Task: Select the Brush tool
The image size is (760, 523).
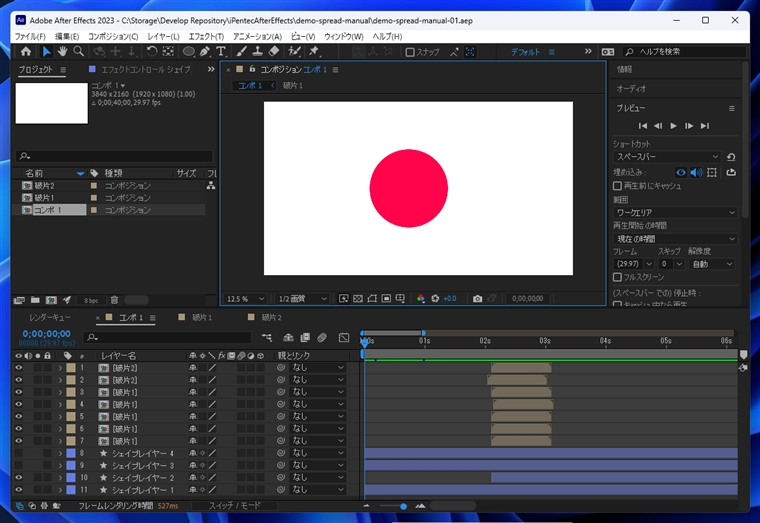Action: 241,51
